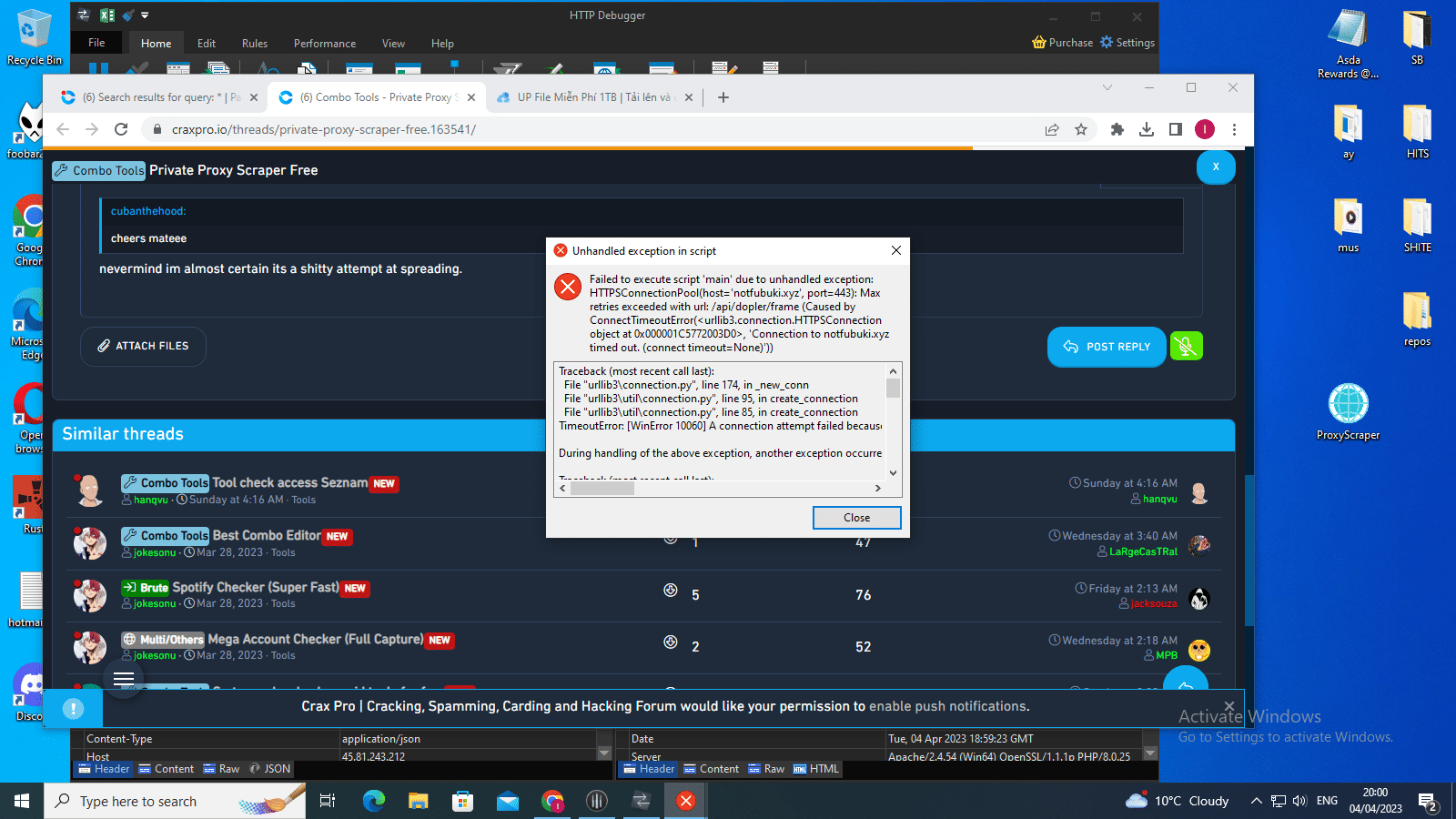
Task: Click the browser address bar URL
Action: tap(324, 129)
